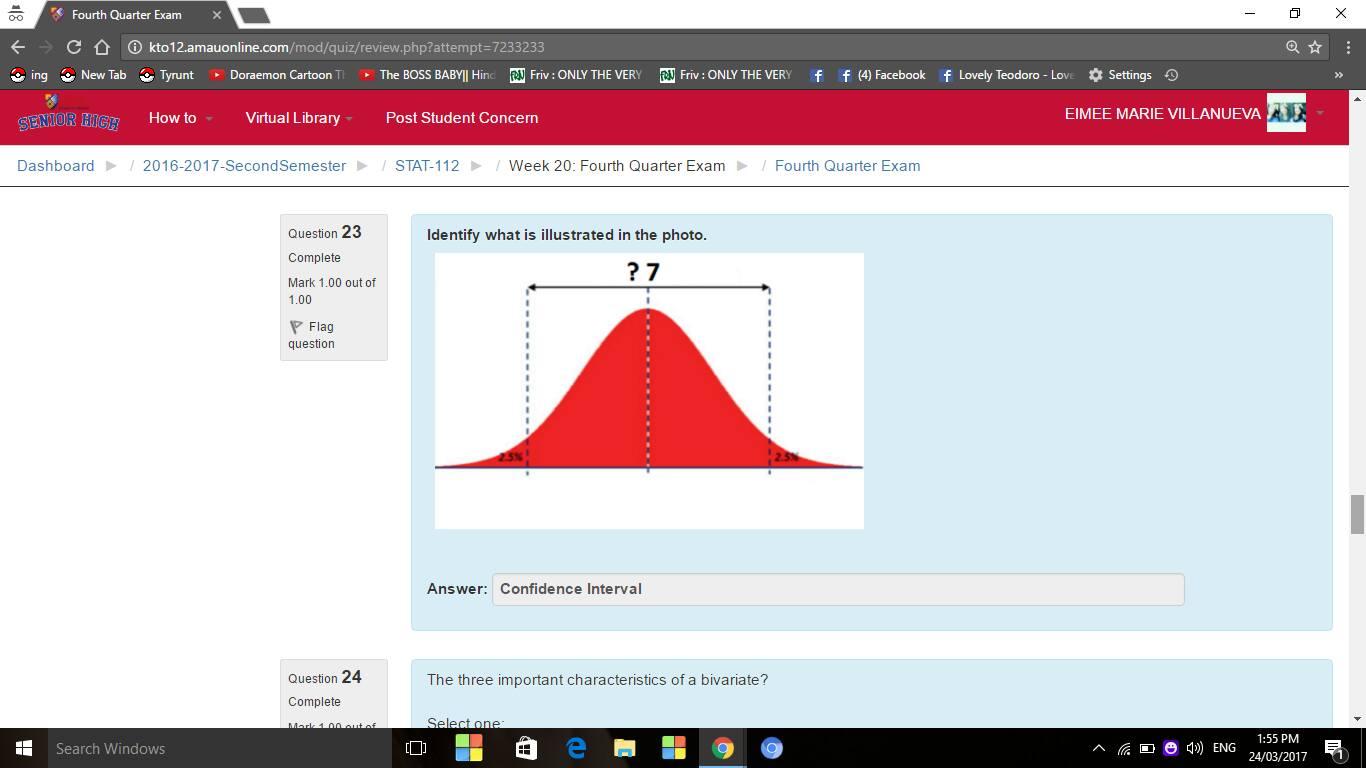Open the first Friv bookmark
1366x768 pixels.
576,75
